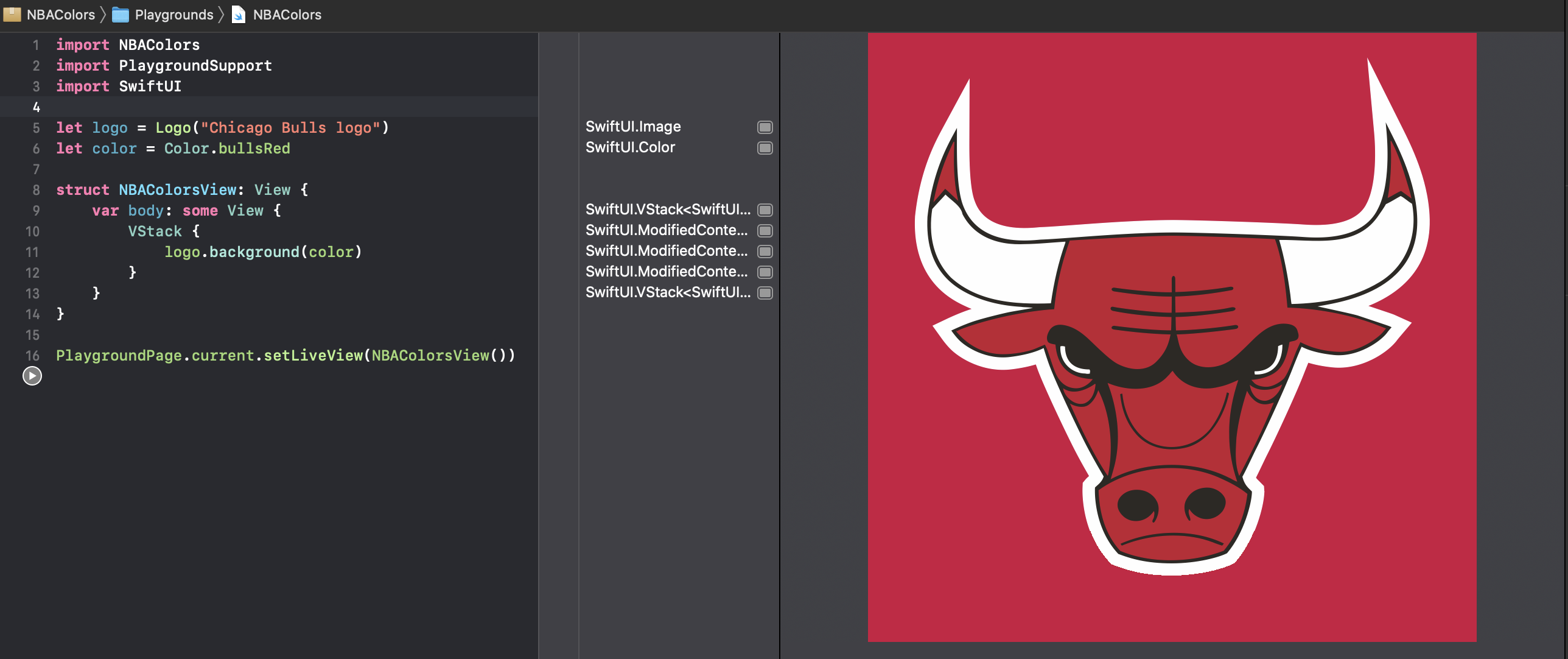The width and height of the screenshot is (1568, 659).
Task: Show result for SwiftUI.Color quick look
Action: pyautogui.click(x=765, y=147)
